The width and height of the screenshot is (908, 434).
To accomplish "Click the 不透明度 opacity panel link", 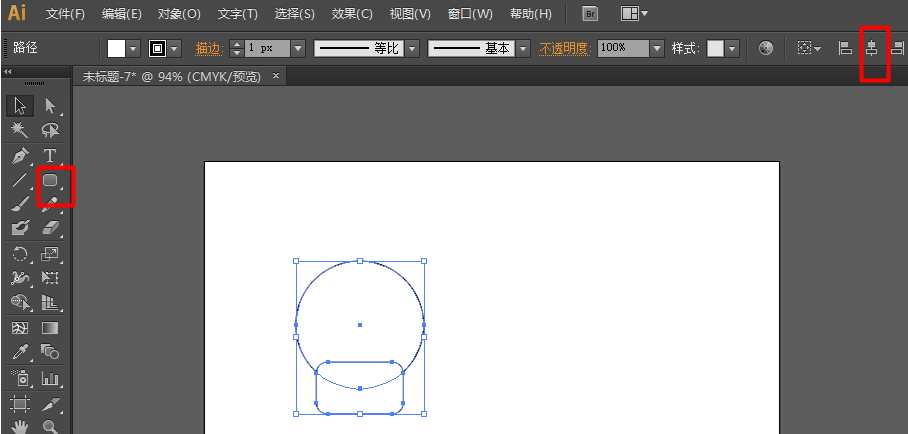I will 565,49.
